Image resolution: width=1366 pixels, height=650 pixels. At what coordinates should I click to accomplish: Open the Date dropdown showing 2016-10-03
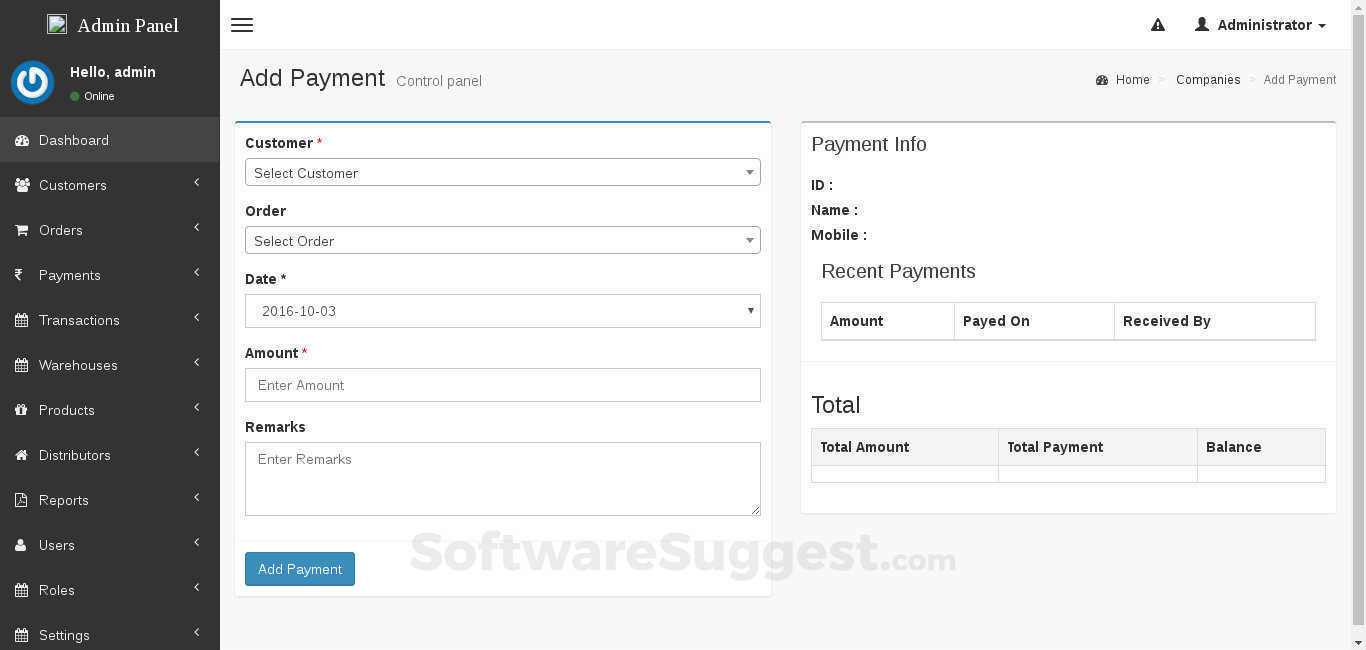(502, 311)
